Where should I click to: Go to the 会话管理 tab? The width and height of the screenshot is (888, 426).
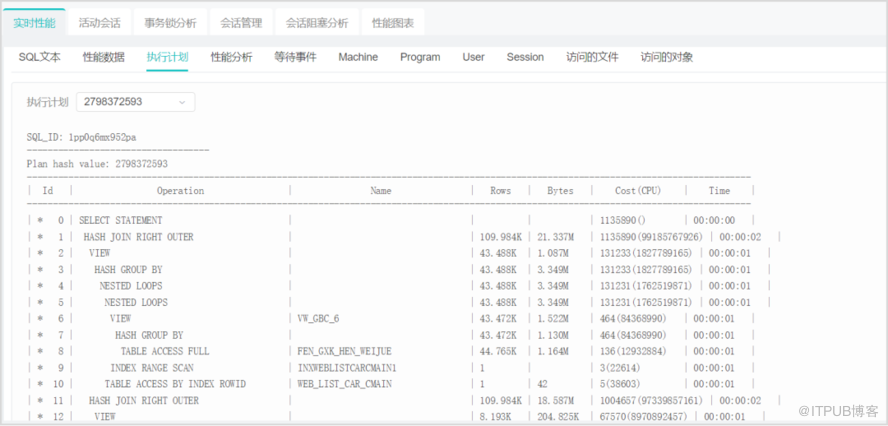pyautogui.click(x=240, y=22)
